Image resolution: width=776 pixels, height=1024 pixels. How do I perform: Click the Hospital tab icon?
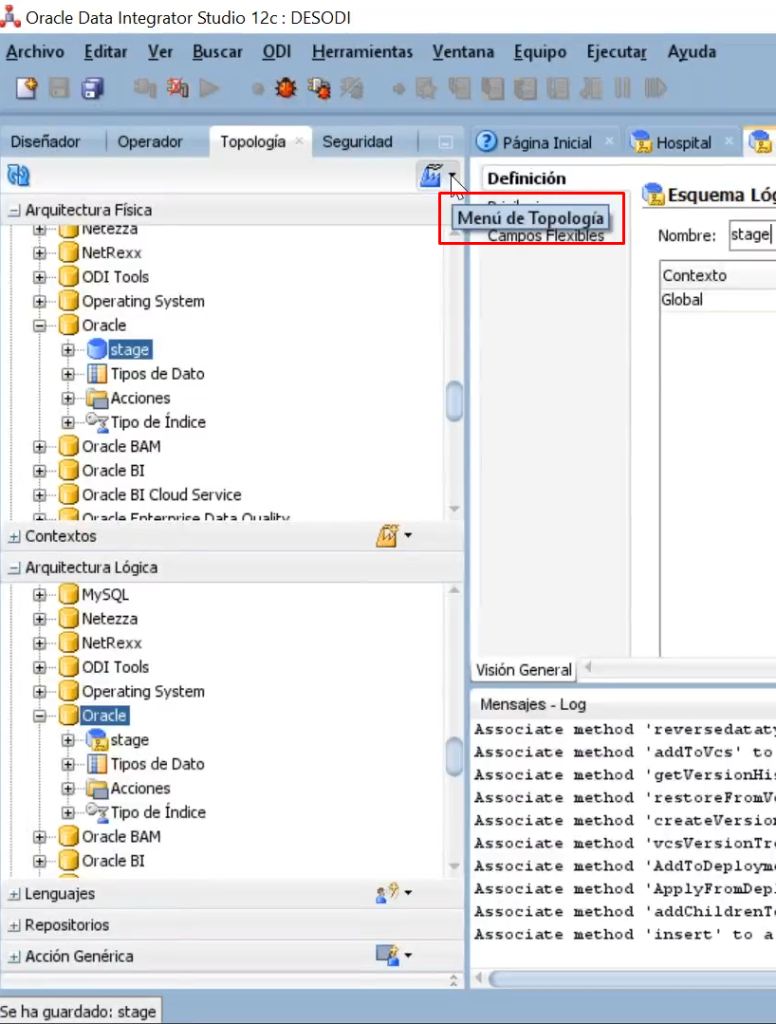click(x=641, y=142)
